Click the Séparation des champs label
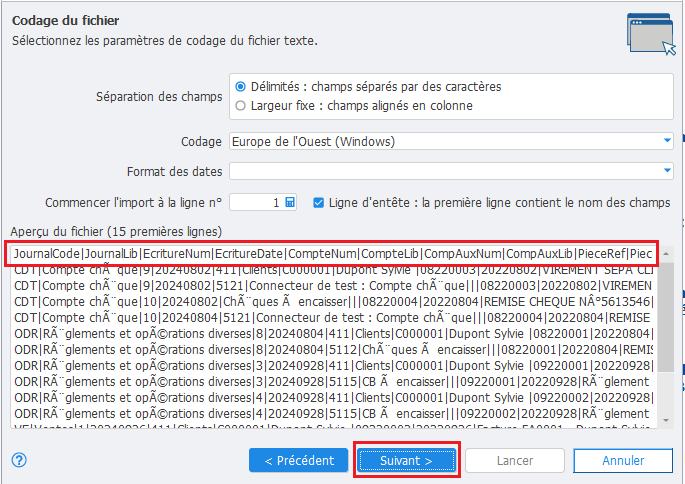The width and height of the screenshot is (685, 484). (159, 97)
